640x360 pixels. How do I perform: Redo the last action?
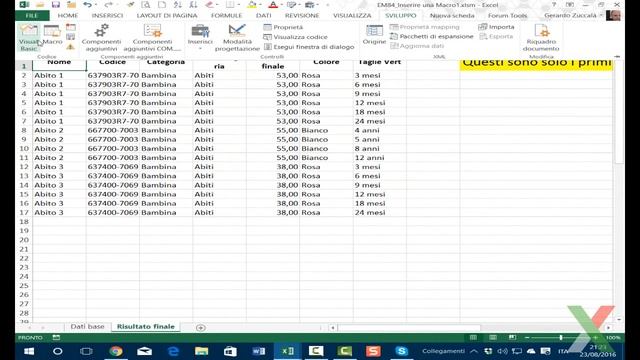(108, 5)
